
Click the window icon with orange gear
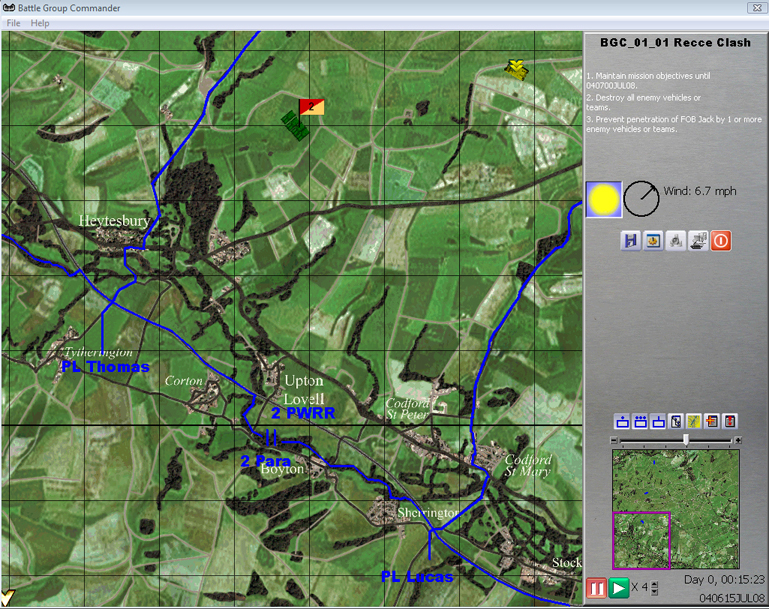point(653,241)
